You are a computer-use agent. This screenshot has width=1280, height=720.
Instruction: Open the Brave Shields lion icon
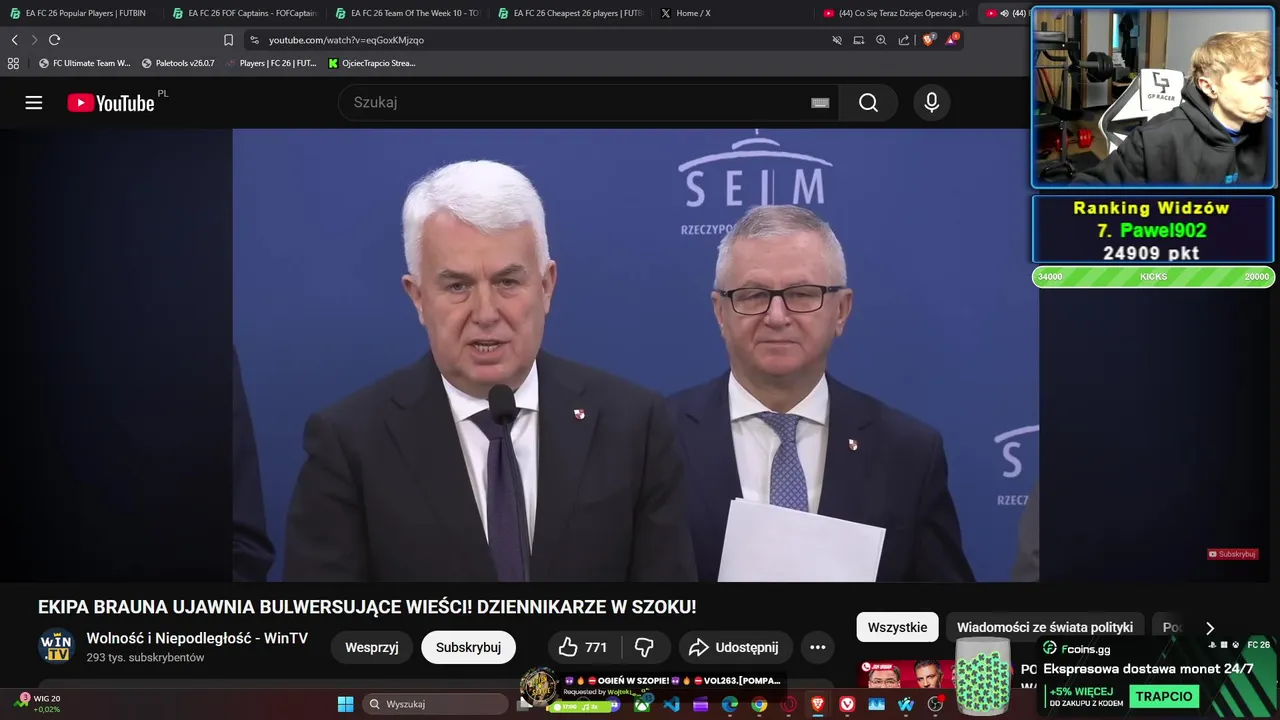point(929,40)
